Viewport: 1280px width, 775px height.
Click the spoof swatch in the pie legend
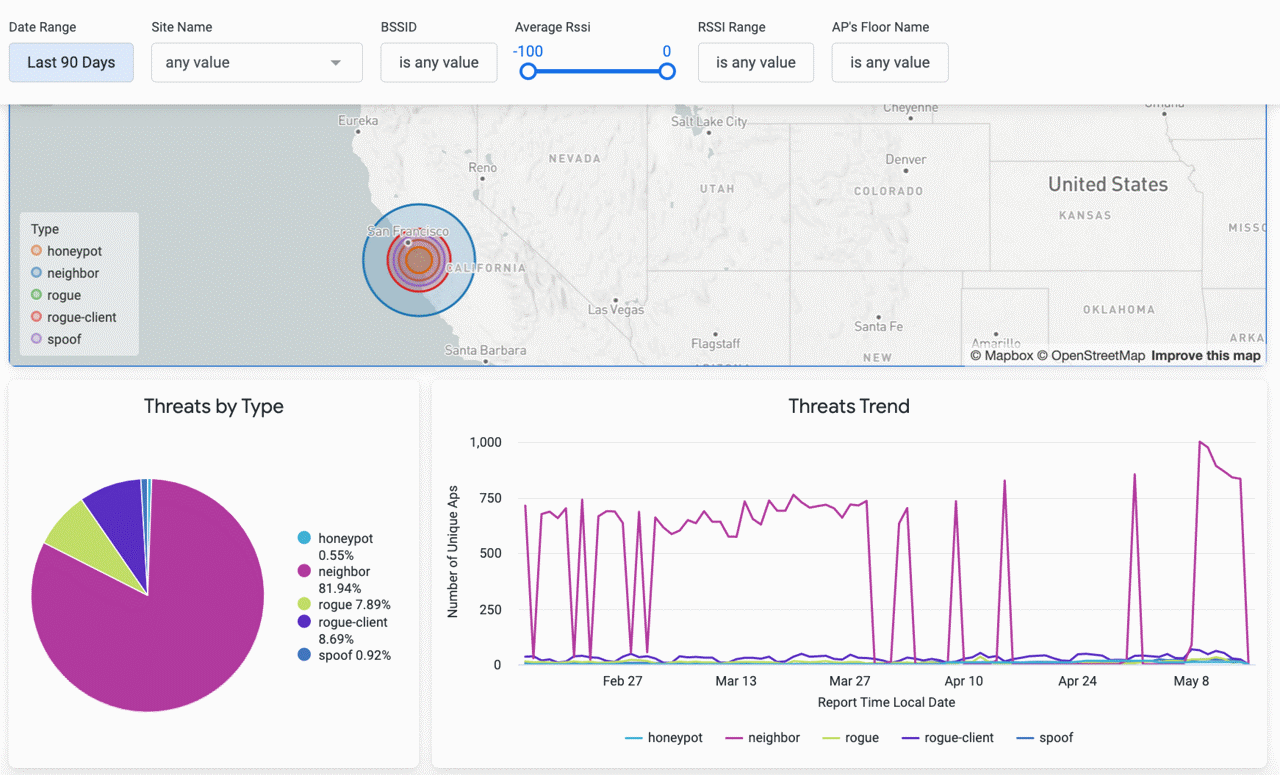(x=305, y=655)
